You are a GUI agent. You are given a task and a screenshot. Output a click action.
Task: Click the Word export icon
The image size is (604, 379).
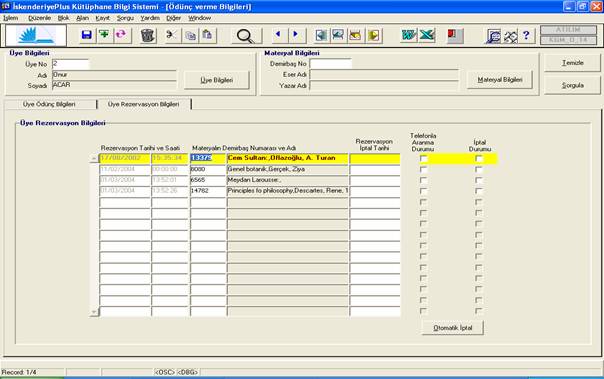point(409,35)
